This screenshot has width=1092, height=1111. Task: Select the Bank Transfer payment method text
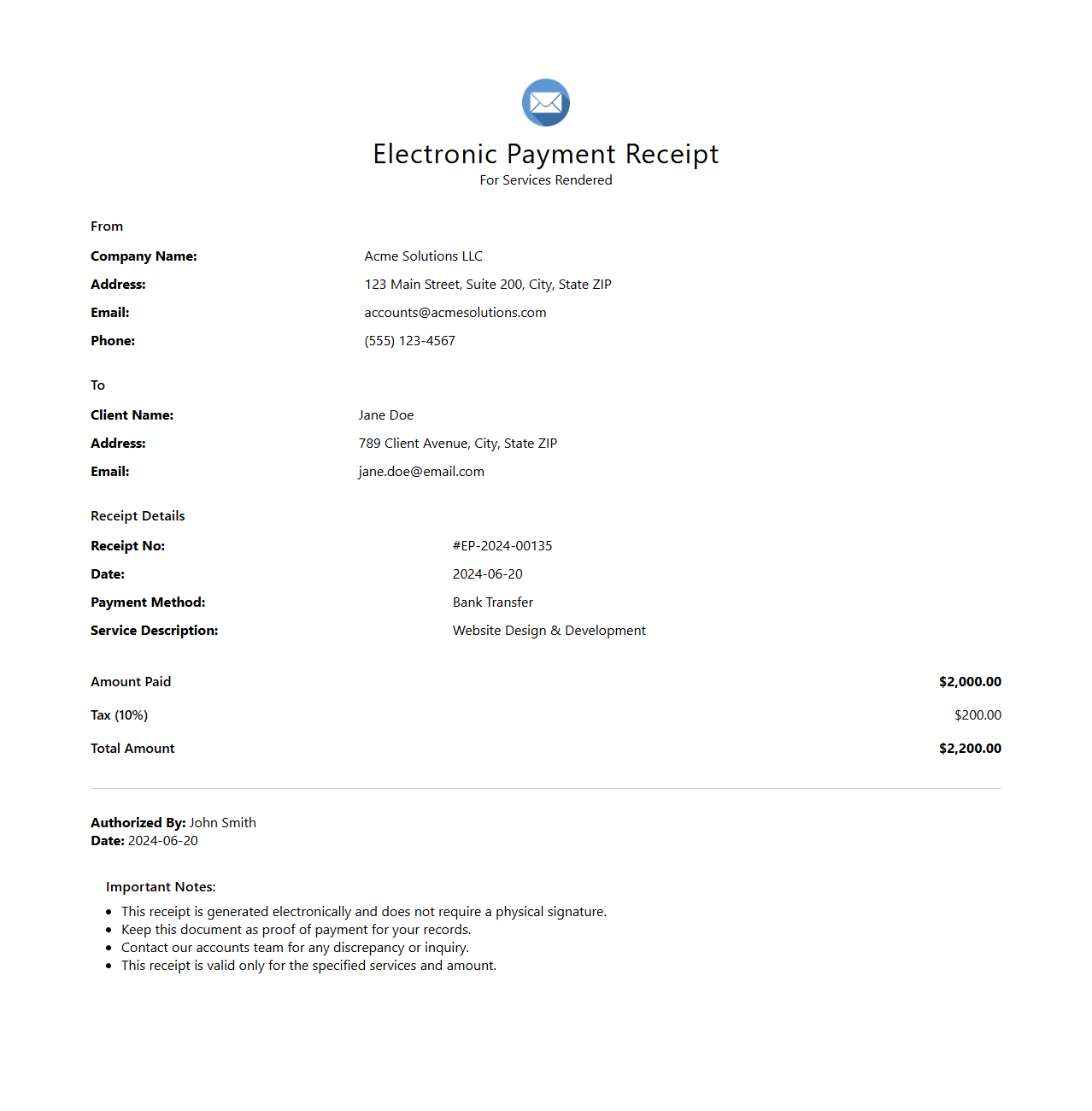pos(493,603)
